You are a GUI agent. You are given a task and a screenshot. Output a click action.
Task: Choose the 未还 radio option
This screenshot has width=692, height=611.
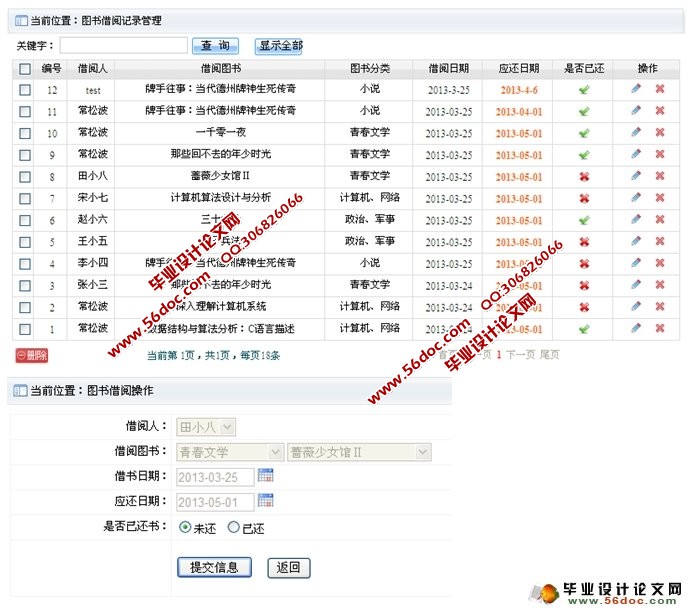click(x=185, y=527)
